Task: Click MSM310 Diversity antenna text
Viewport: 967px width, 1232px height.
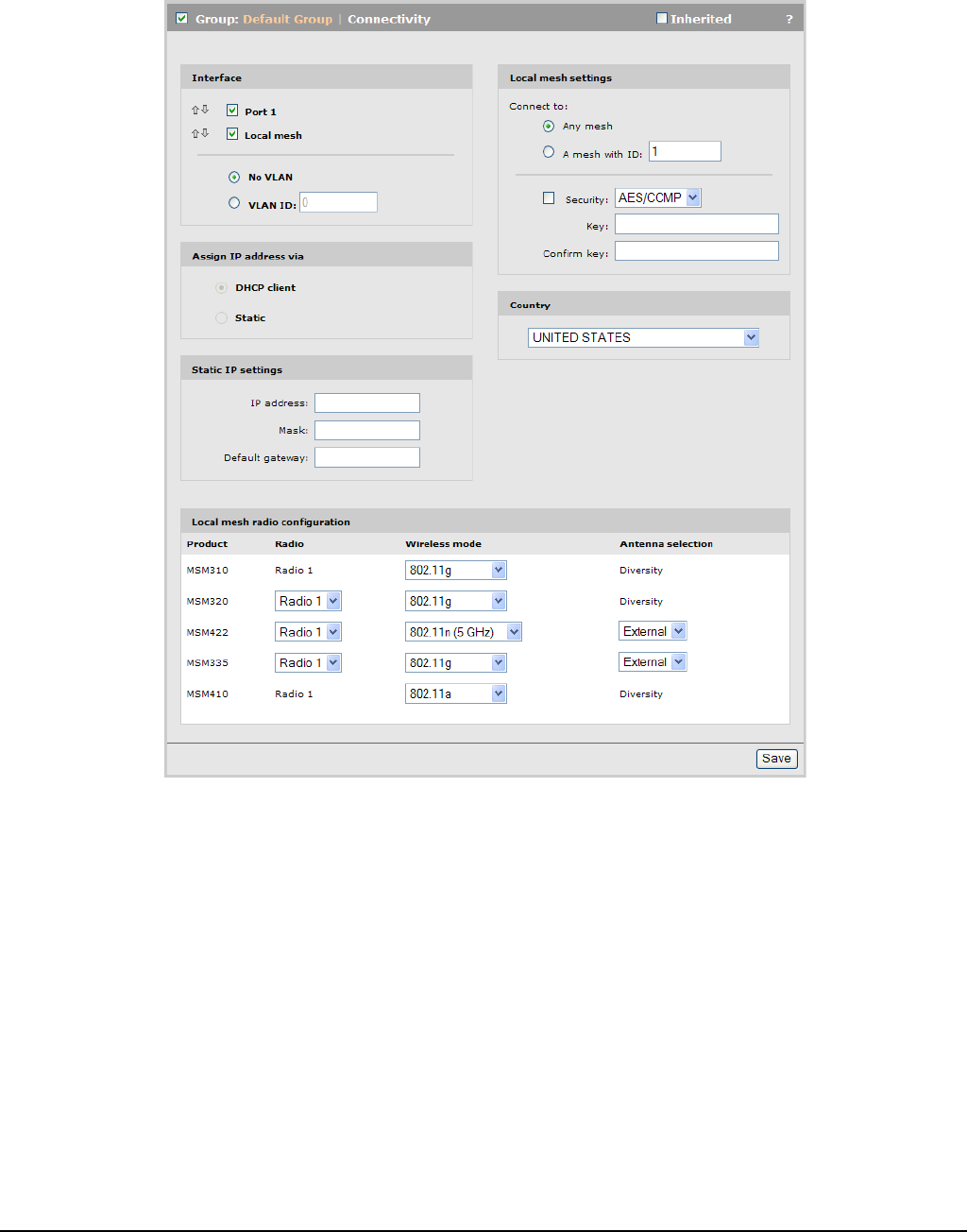Action: tap(641, 571)
